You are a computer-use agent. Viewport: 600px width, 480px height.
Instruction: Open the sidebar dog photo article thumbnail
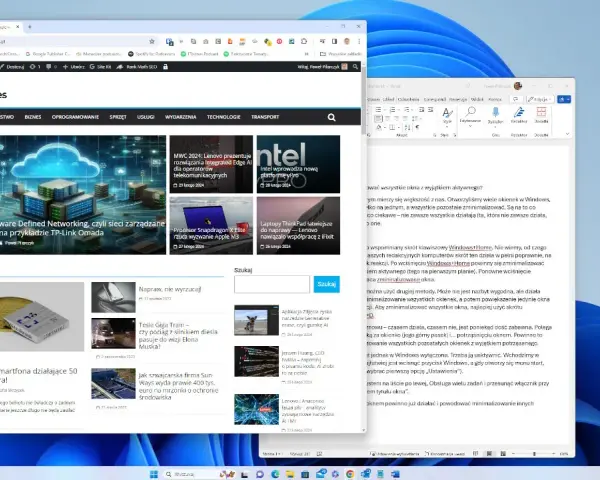(256, 320)
